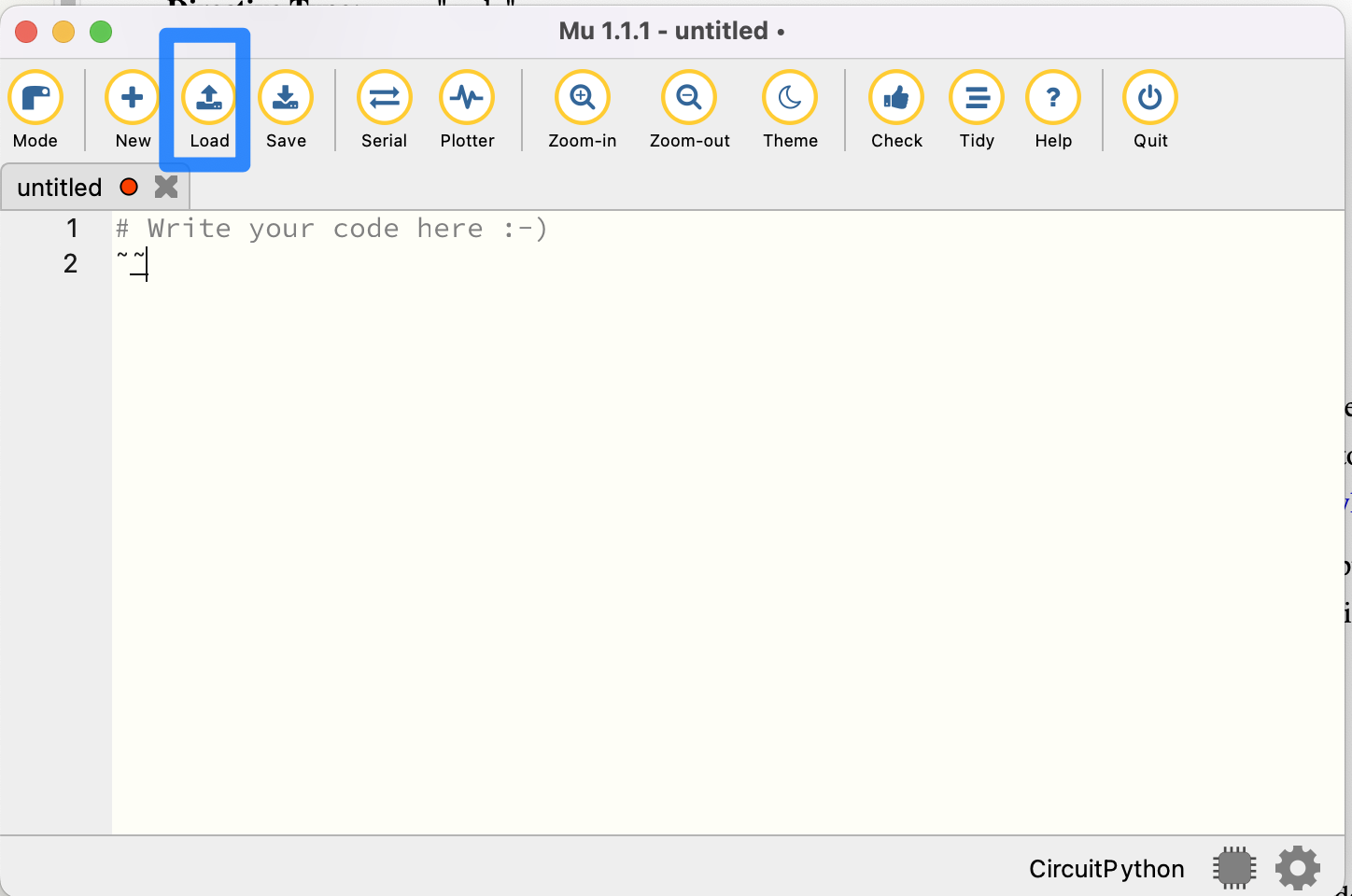1352x896 pixels.
Task: Save the current file
Action: pos(286,99)
